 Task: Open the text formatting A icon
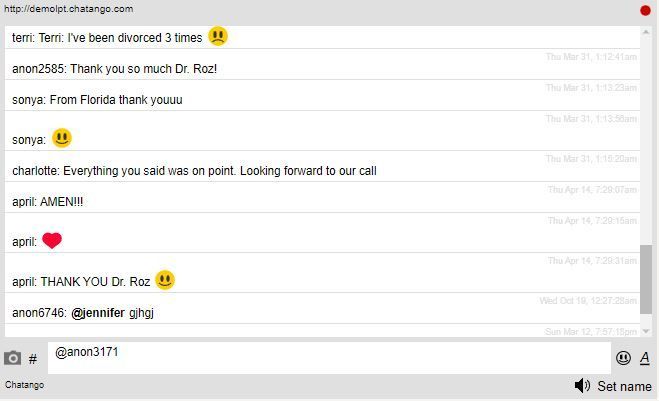pyautogui.click(x=645, y=358)
